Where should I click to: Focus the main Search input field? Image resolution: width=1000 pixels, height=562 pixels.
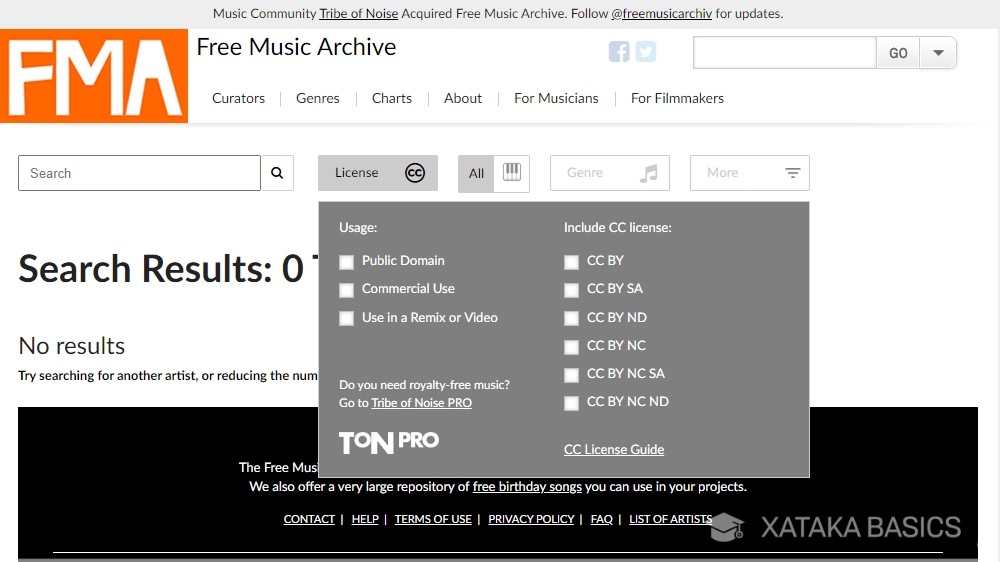pos(139,173)
